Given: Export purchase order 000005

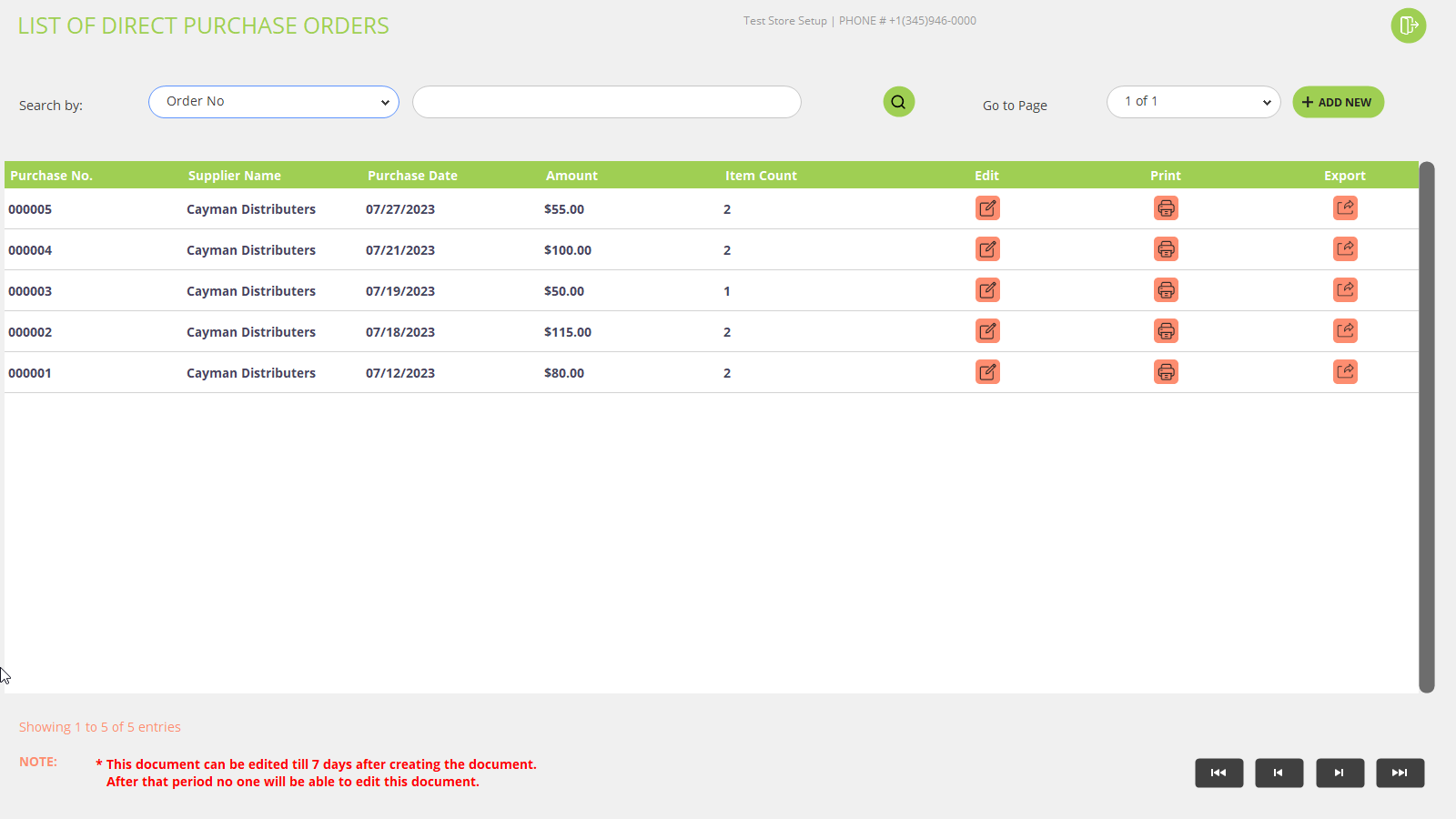Looking at the screenshot, I should 1345,208.
